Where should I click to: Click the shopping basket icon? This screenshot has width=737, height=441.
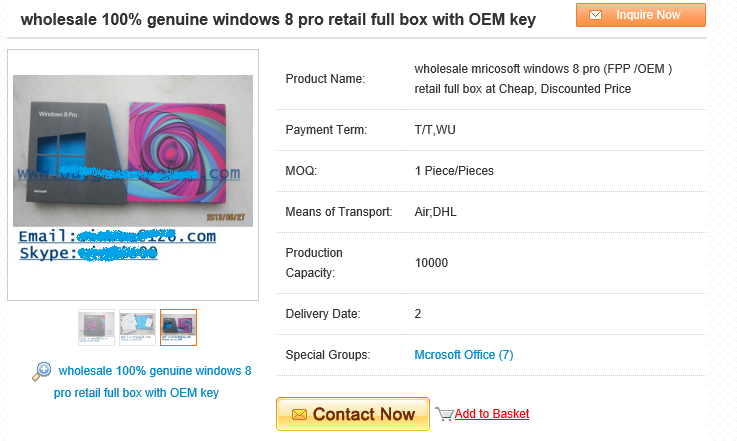[444, 414]
